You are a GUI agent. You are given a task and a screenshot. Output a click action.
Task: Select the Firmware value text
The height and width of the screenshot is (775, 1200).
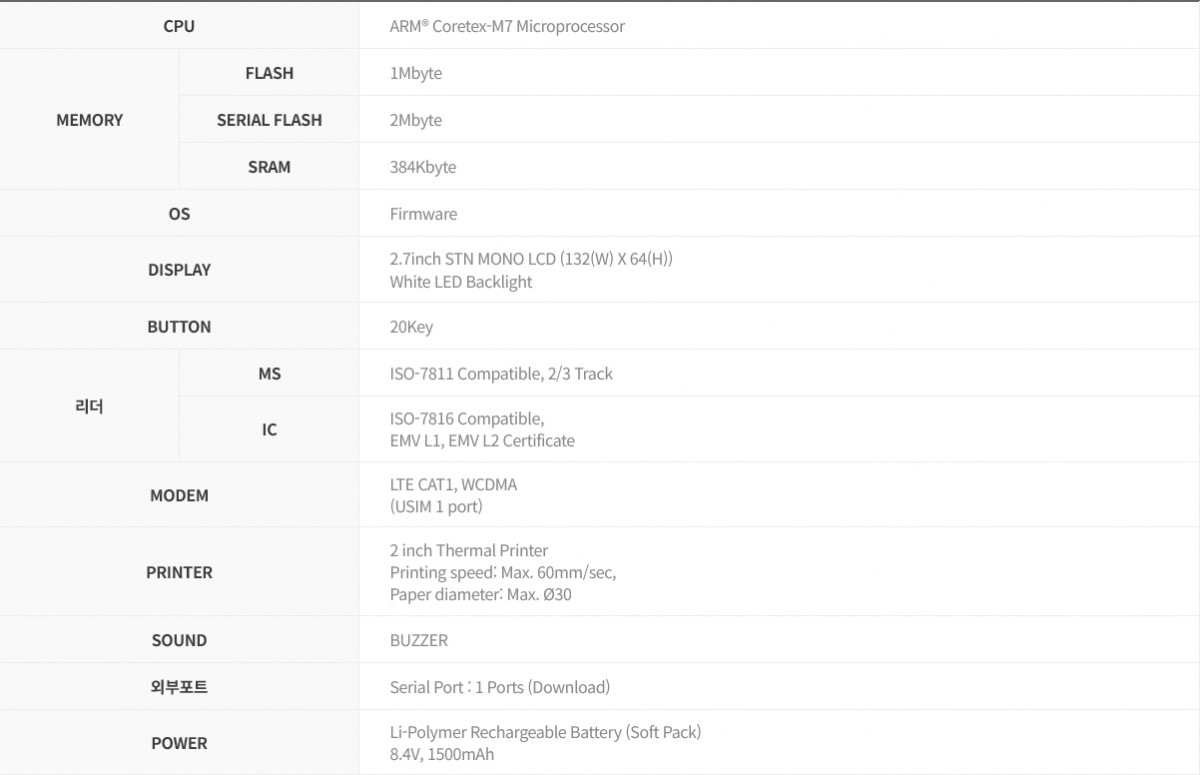423,214
